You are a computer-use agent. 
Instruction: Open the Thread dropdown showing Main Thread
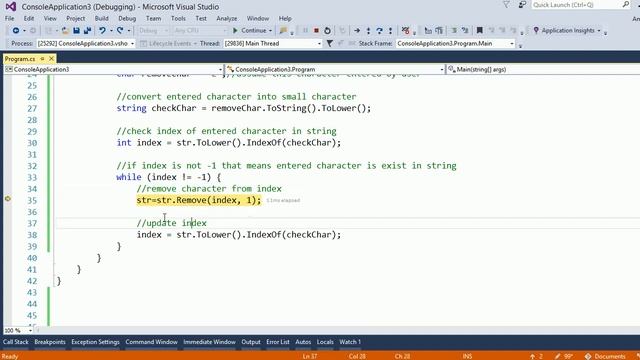pyautogui.click(x=319, y=44)
